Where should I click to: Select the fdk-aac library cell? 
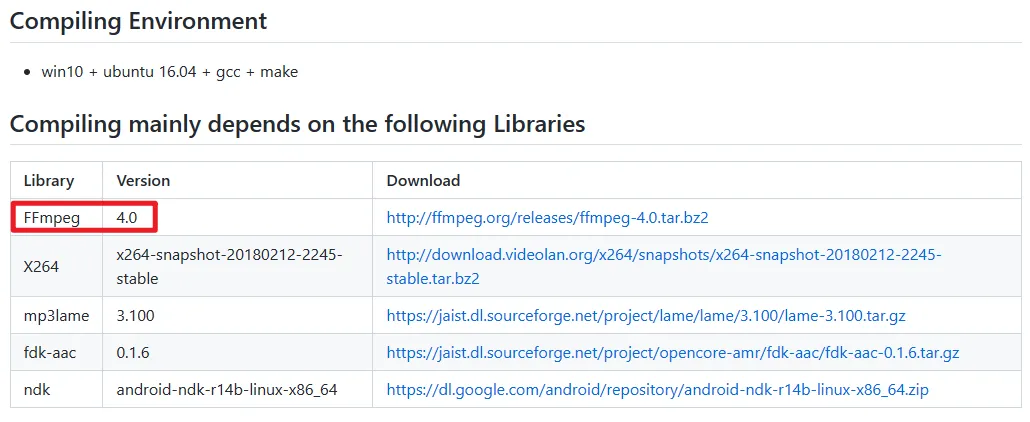[x=51, y=352]
